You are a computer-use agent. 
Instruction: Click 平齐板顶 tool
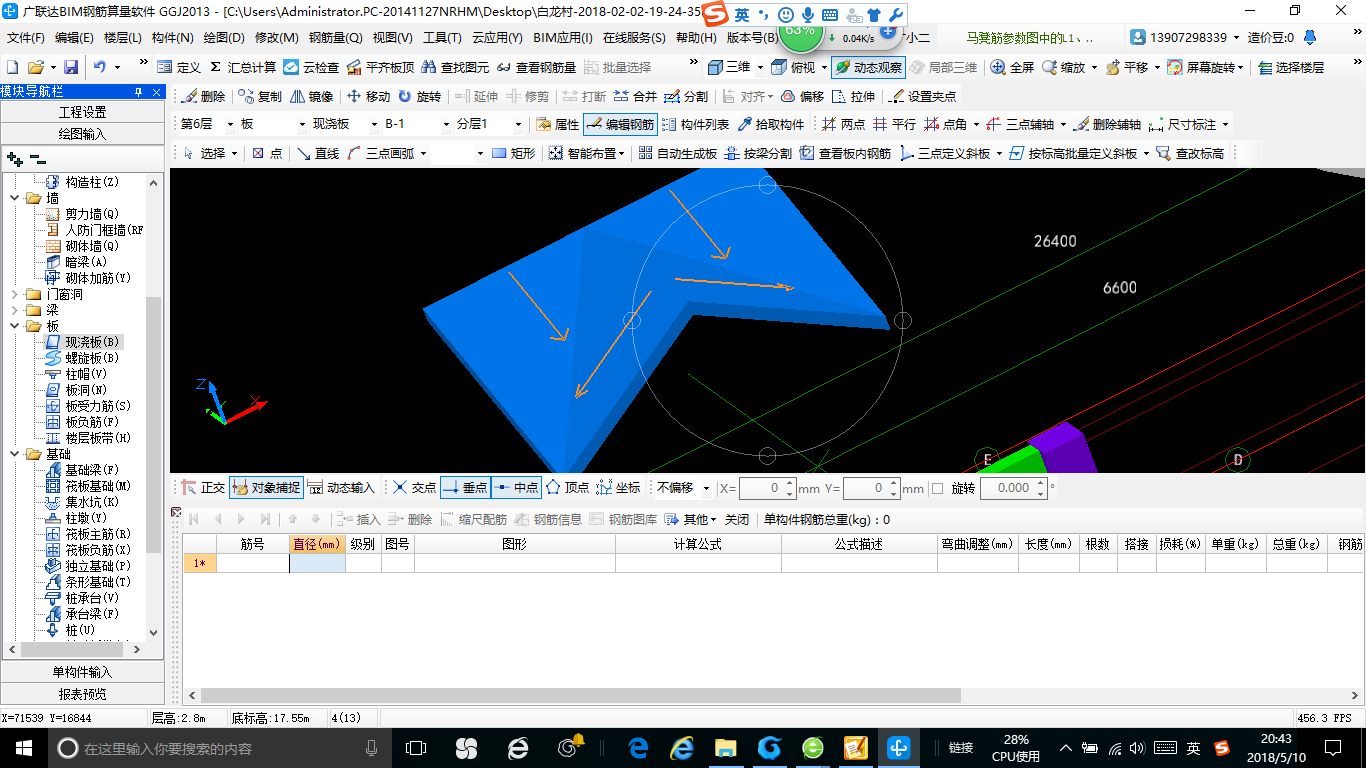click(x=379, y=67)
